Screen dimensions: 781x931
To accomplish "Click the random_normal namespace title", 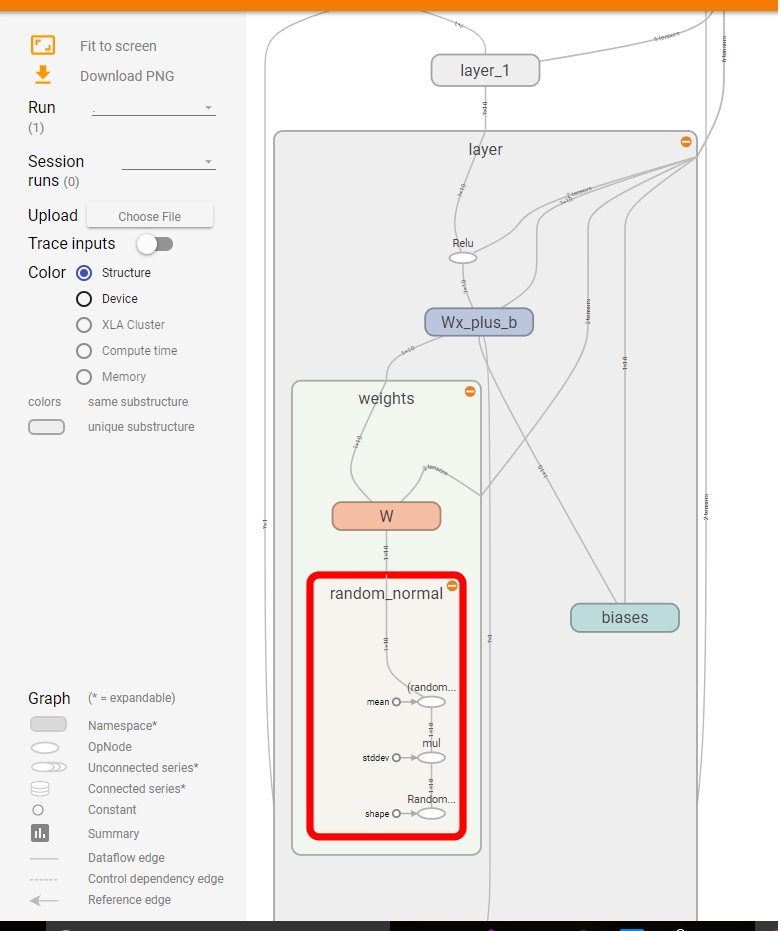I will [x=386, y=593].
